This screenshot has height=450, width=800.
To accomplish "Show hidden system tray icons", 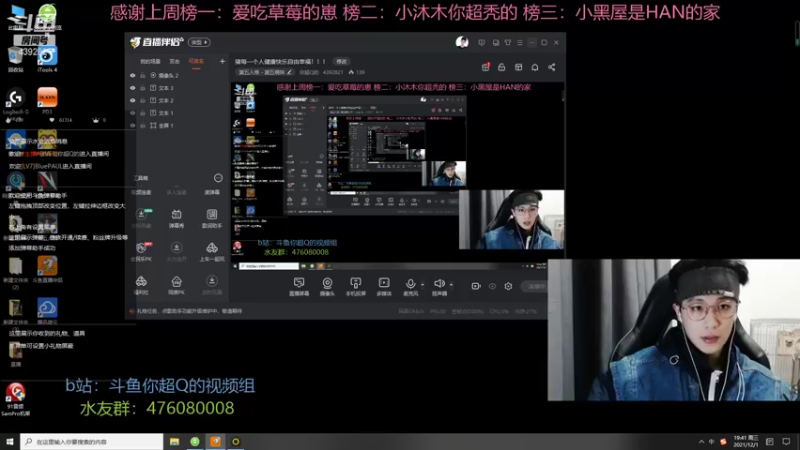I will (x=702, y=442).
